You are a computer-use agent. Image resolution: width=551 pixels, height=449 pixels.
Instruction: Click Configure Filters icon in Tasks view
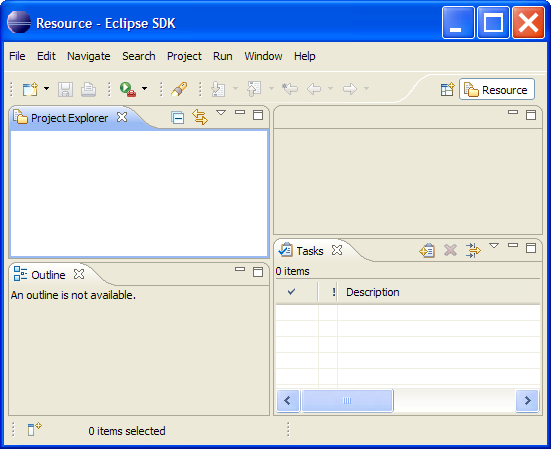click(473, 250)
